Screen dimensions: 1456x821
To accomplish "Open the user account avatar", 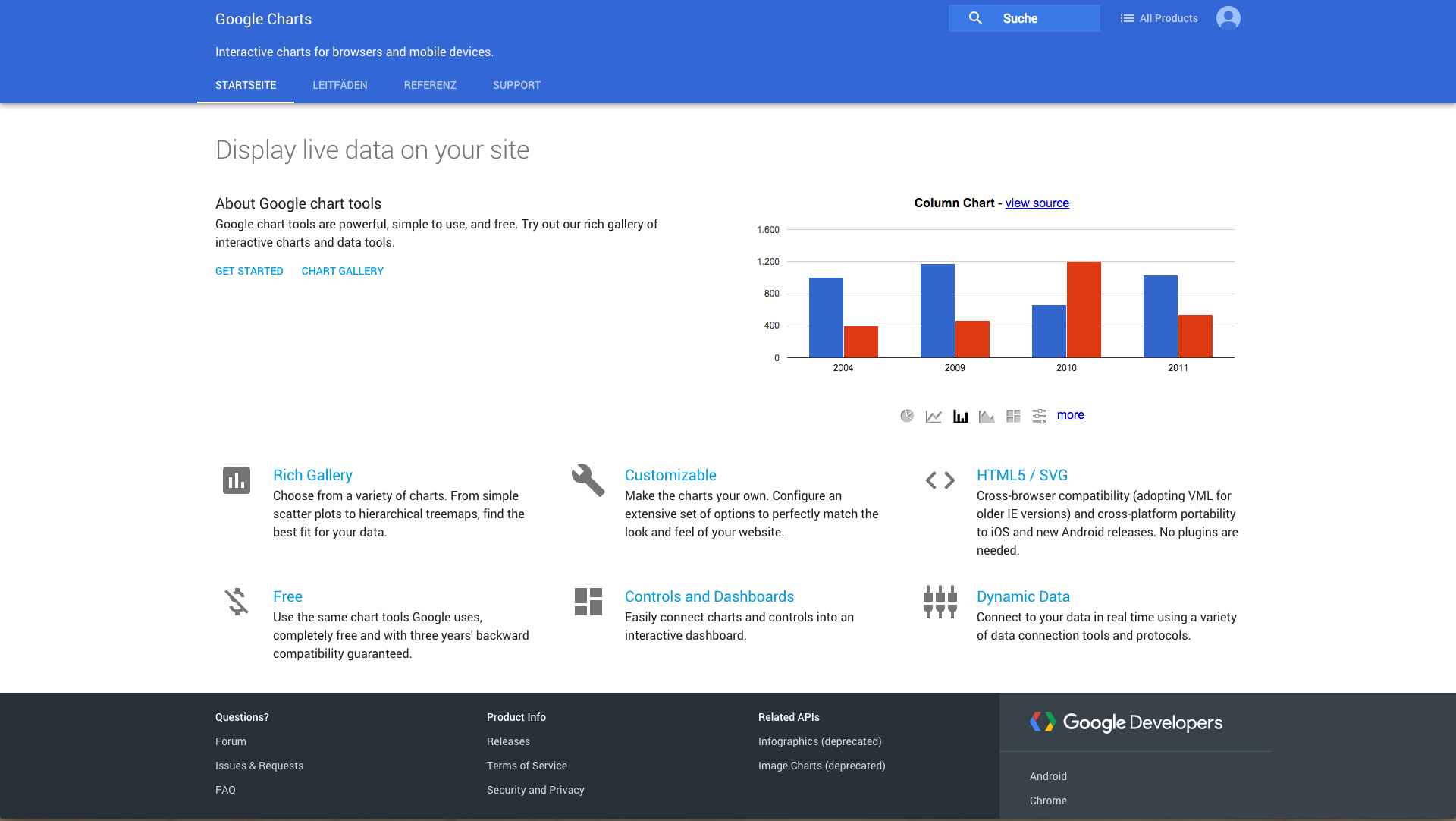I will click(x=1228, y=18).
